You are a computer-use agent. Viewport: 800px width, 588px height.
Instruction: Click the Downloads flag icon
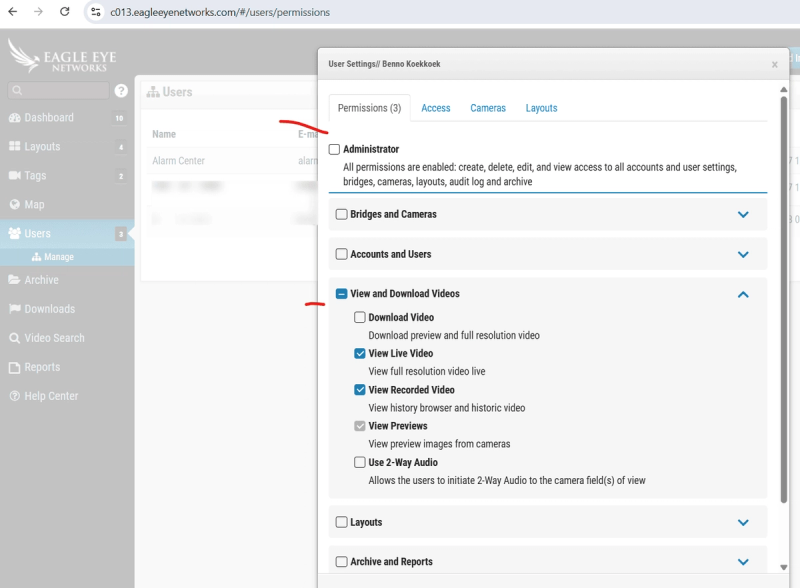point(15,309)
